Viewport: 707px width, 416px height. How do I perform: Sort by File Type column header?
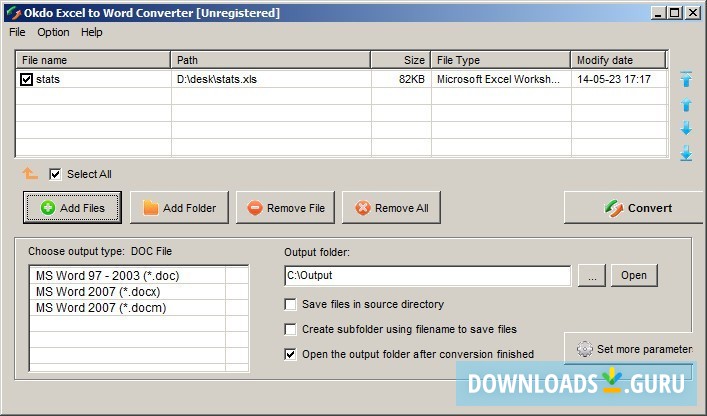[x=500, y=60]
